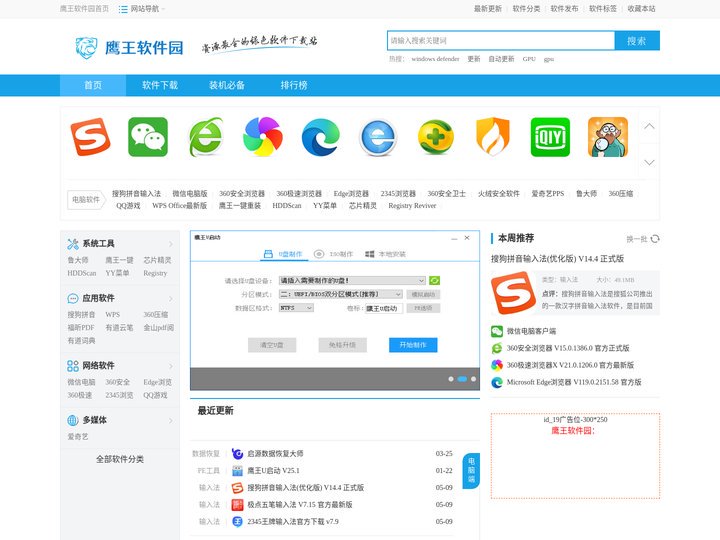The image size is (720, 540).
Task: Click the 网络软件 grid icon
Action: point(73,366)
